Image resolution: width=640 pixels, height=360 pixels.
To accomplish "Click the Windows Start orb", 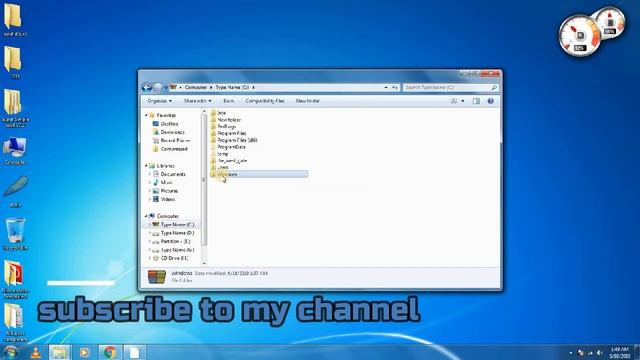I will [10, 352].
